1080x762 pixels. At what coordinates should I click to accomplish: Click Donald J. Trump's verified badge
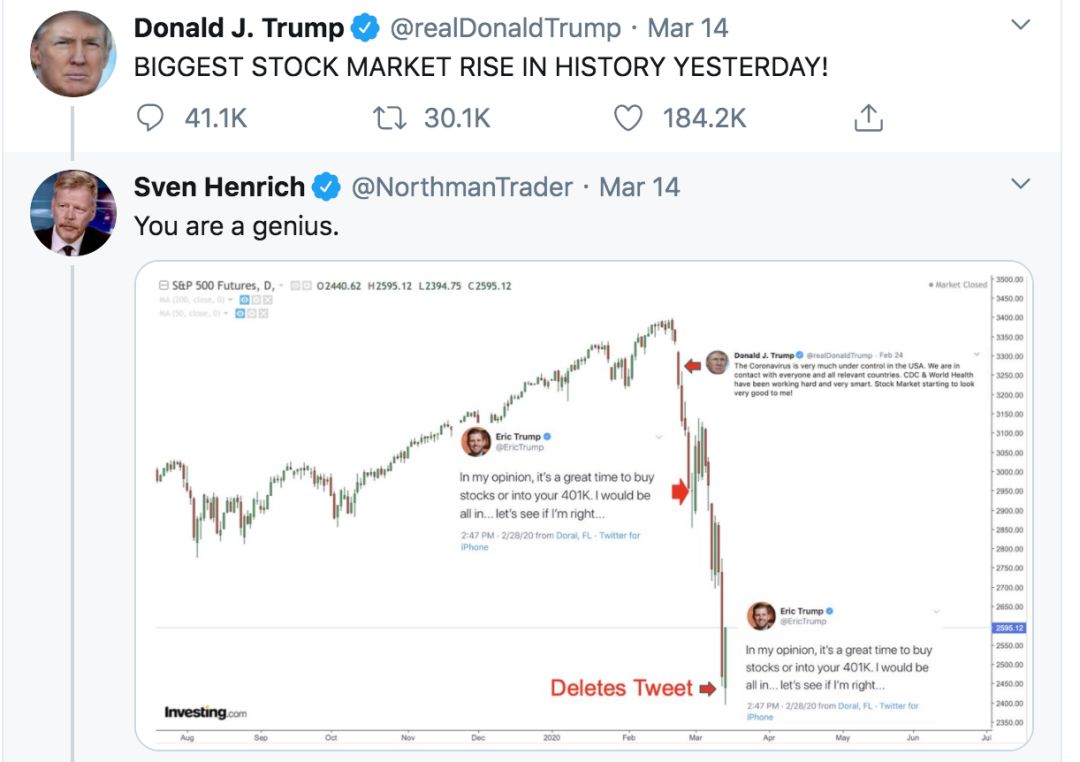pyautogui.click(x=366, y=29)
